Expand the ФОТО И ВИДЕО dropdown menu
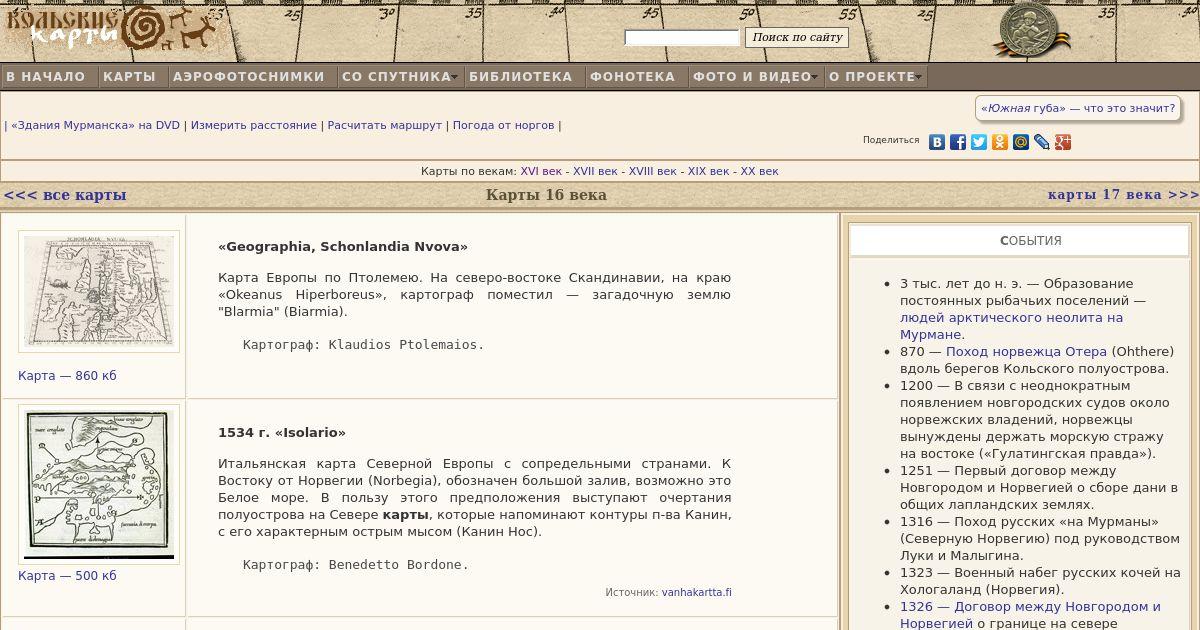The image size is (1200, 630). (x=755, y=77)
